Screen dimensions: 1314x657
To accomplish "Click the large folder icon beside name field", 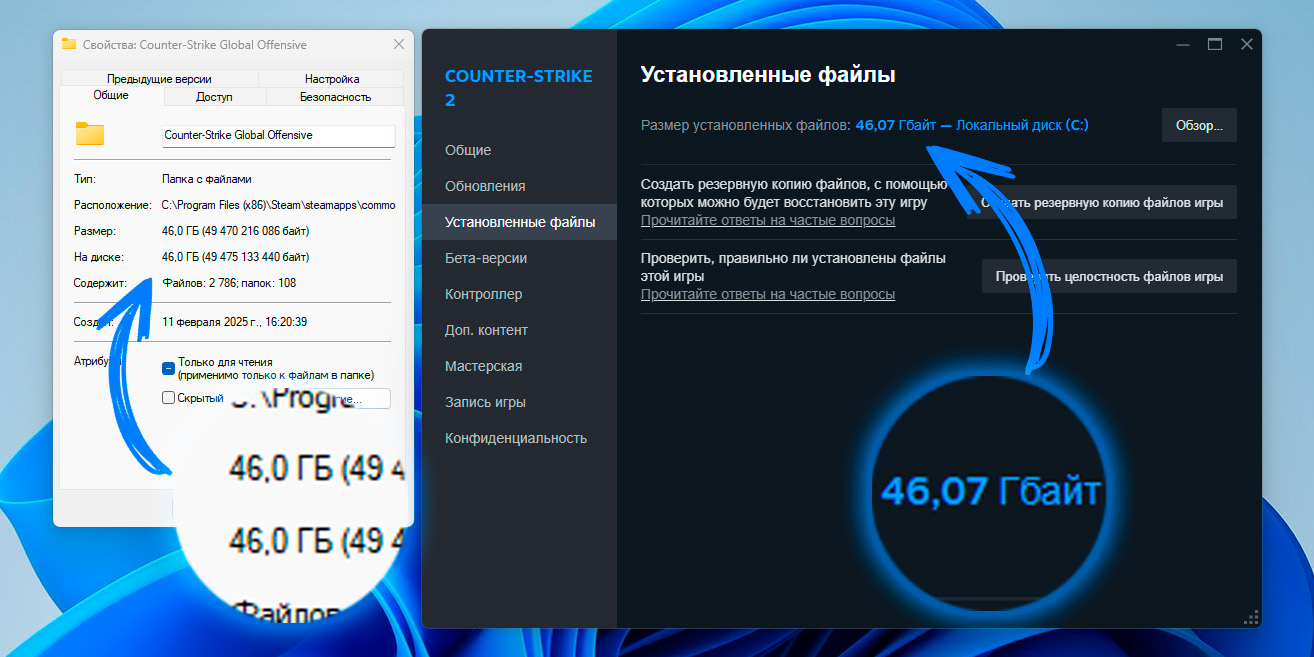I will pyautogui.click(x=90, y=134).
